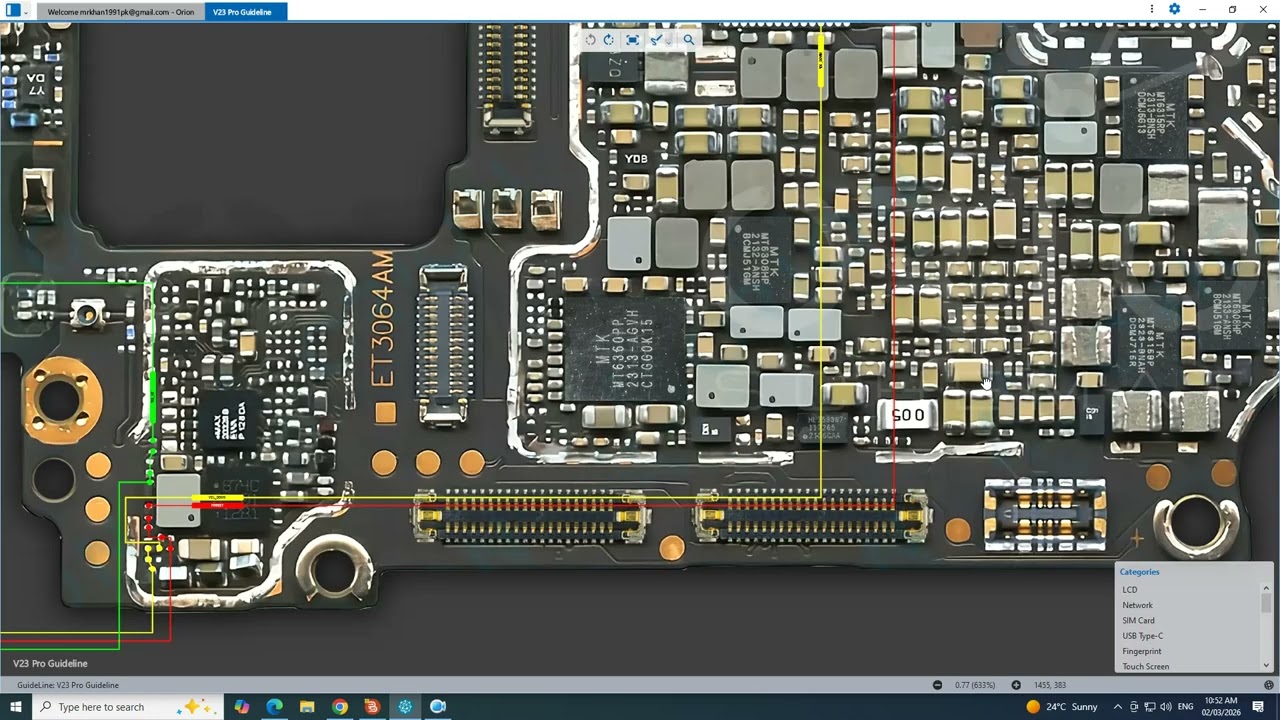
Task: Zoom out with the minus button
Action: [937, 685]
